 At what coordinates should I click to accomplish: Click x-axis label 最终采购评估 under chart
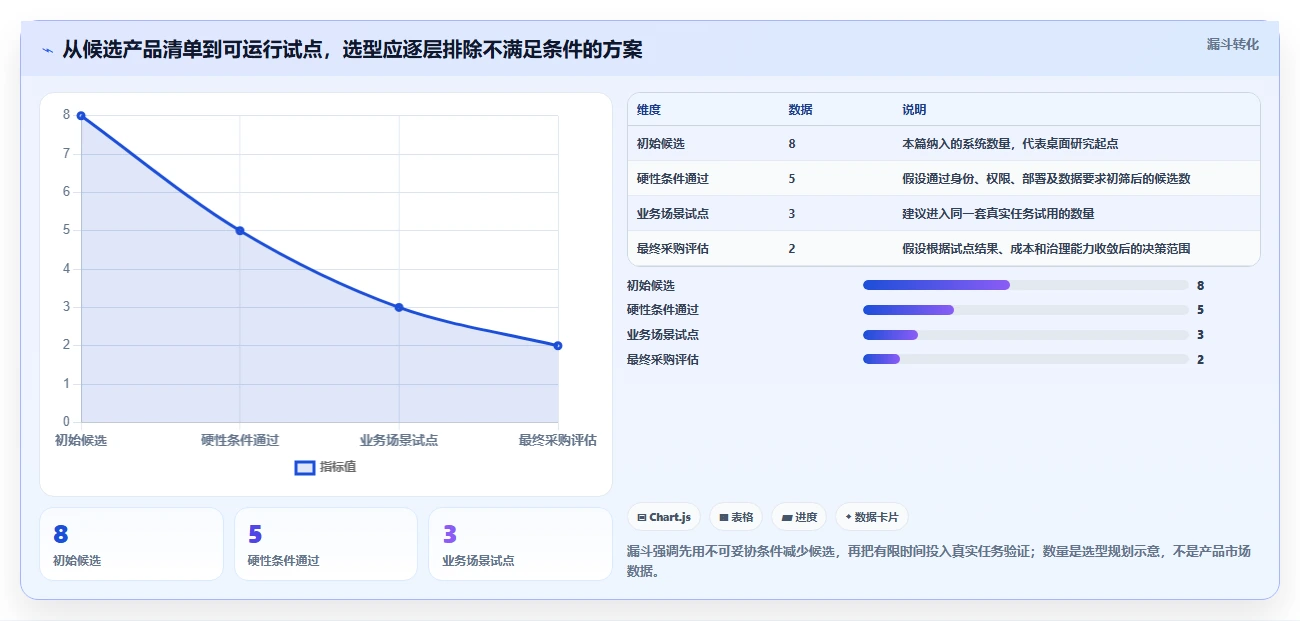[x=558, y=440]
